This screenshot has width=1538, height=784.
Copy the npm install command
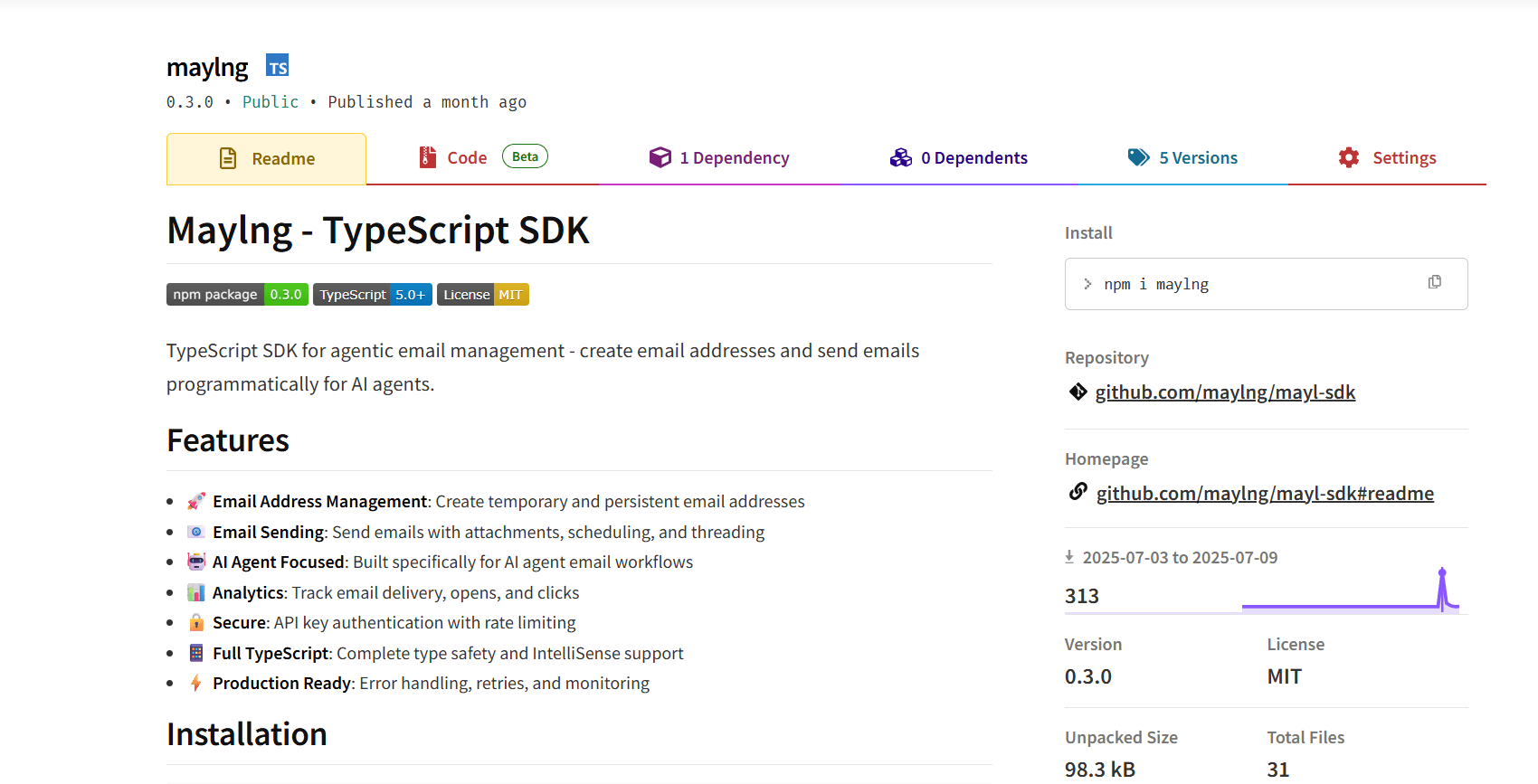pyautogui.click(x=1434, y=282)
